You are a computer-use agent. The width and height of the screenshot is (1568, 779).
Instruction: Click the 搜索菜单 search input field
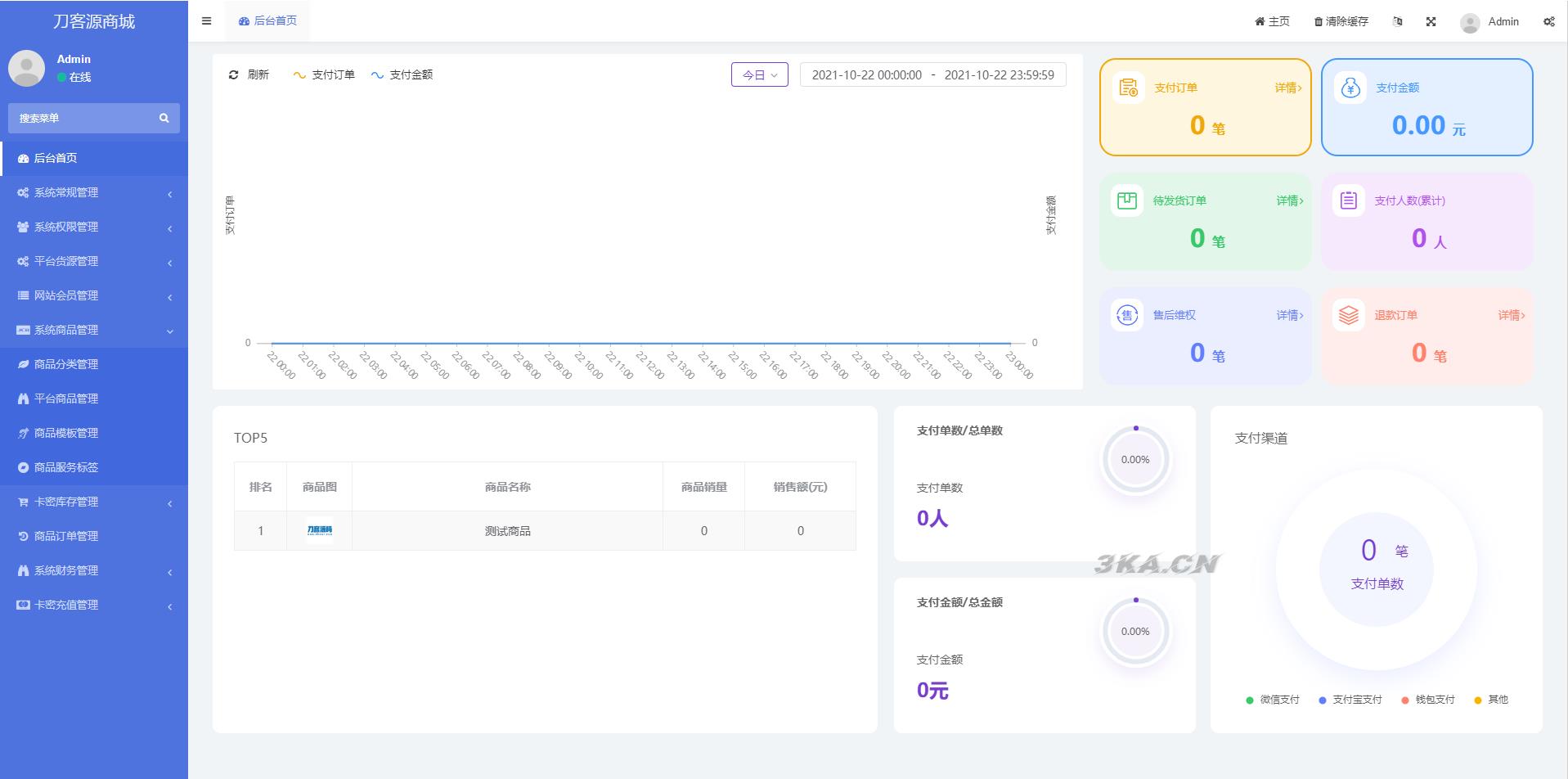click(x=82, y=118)
